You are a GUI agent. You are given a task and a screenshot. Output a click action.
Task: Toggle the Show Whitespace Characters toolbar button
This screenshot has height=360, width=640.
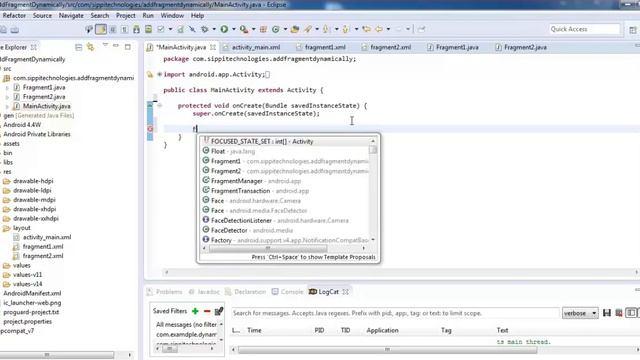click(x=124, y=29)
